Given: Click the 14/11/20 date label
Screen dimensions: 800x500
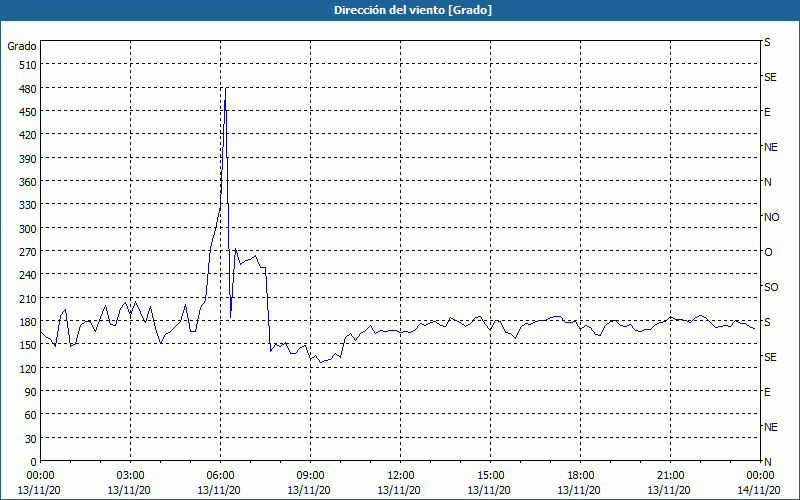Looking at the screenshot, I should (x=759, y=490).
